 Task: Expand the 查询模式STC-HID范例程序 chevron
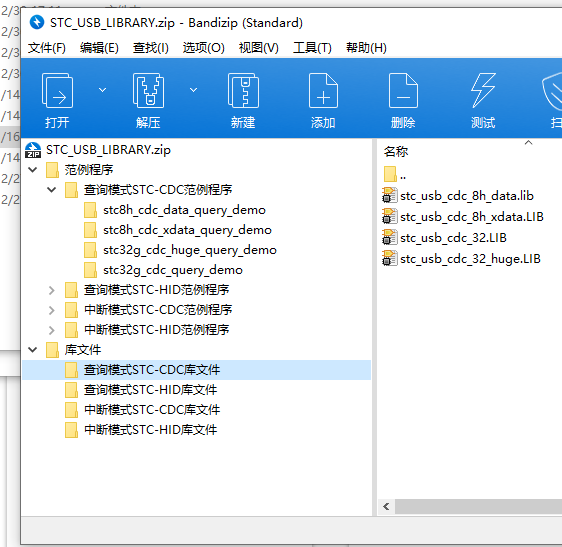pos(52,290)
